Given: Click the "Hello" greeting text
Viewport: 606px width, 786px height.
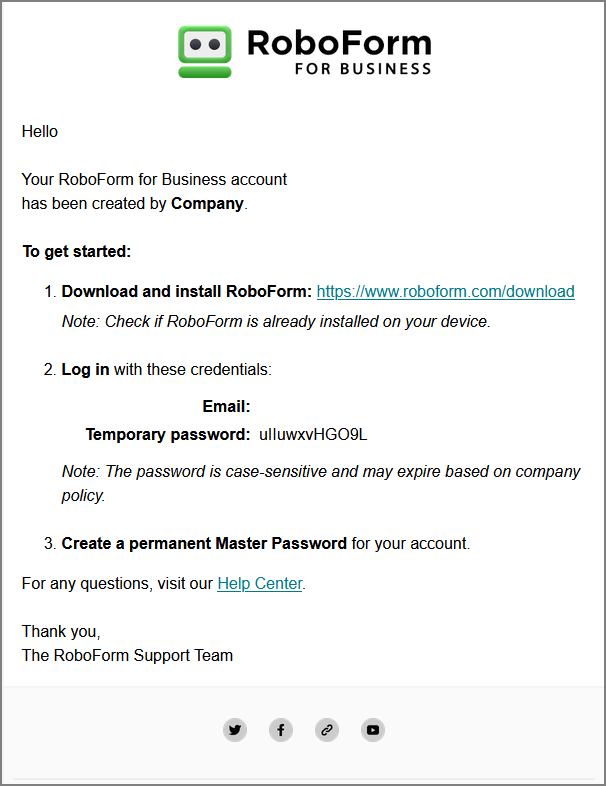Looking at the screenshot, I should 40,132.
